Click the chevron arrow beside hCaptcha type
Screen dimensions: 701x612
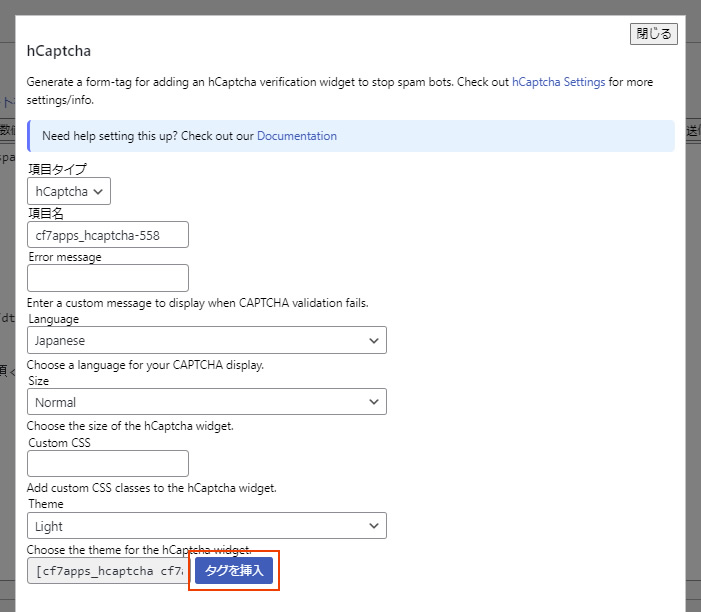[x=99, y=191]
